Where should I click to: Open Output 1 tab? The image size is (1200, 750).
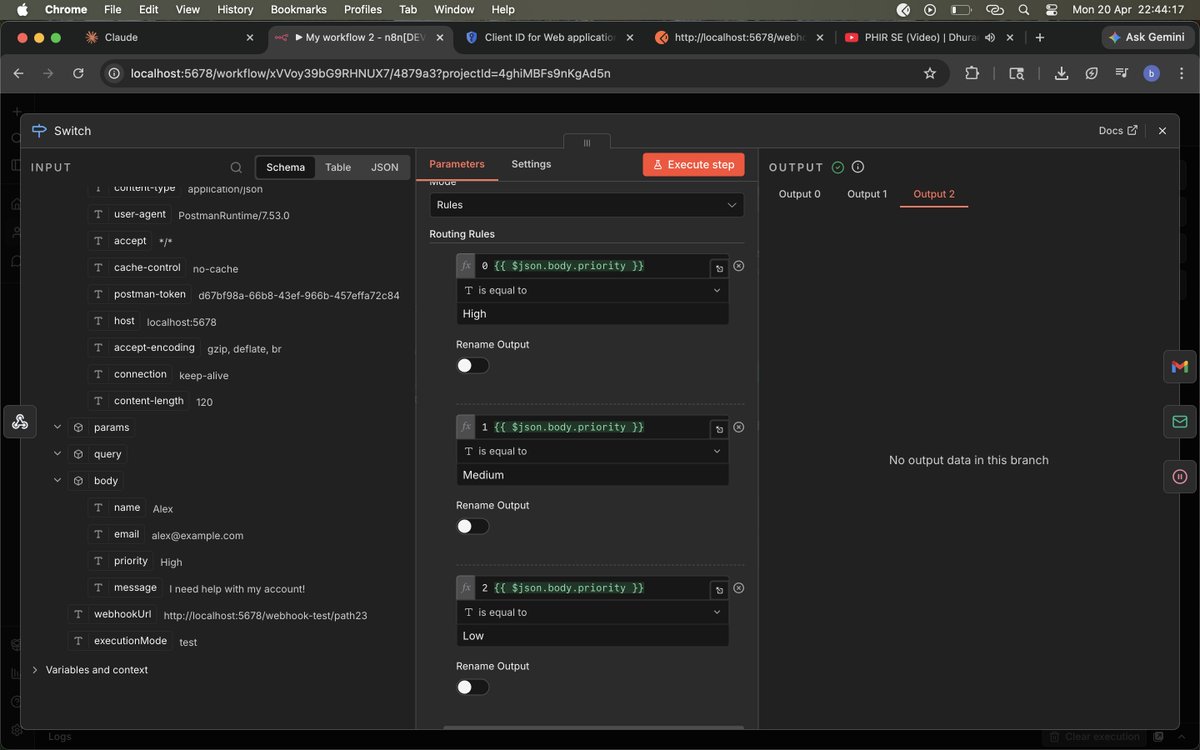[867, 194]
